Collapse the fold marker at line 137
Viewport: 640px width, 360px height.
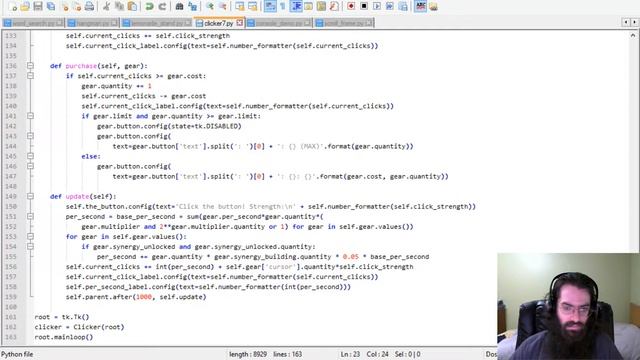click(30, 76)
